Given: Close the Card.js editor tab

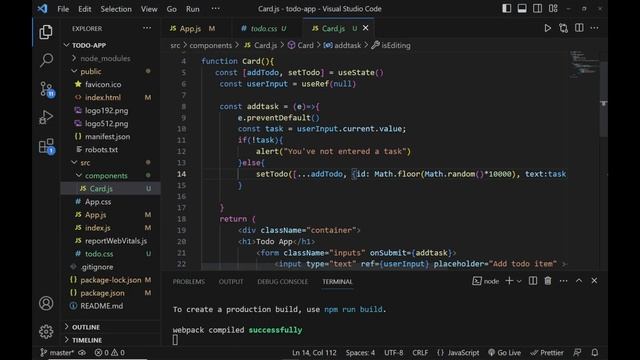Looking at the screenshot, I should (x=366, y=28).
